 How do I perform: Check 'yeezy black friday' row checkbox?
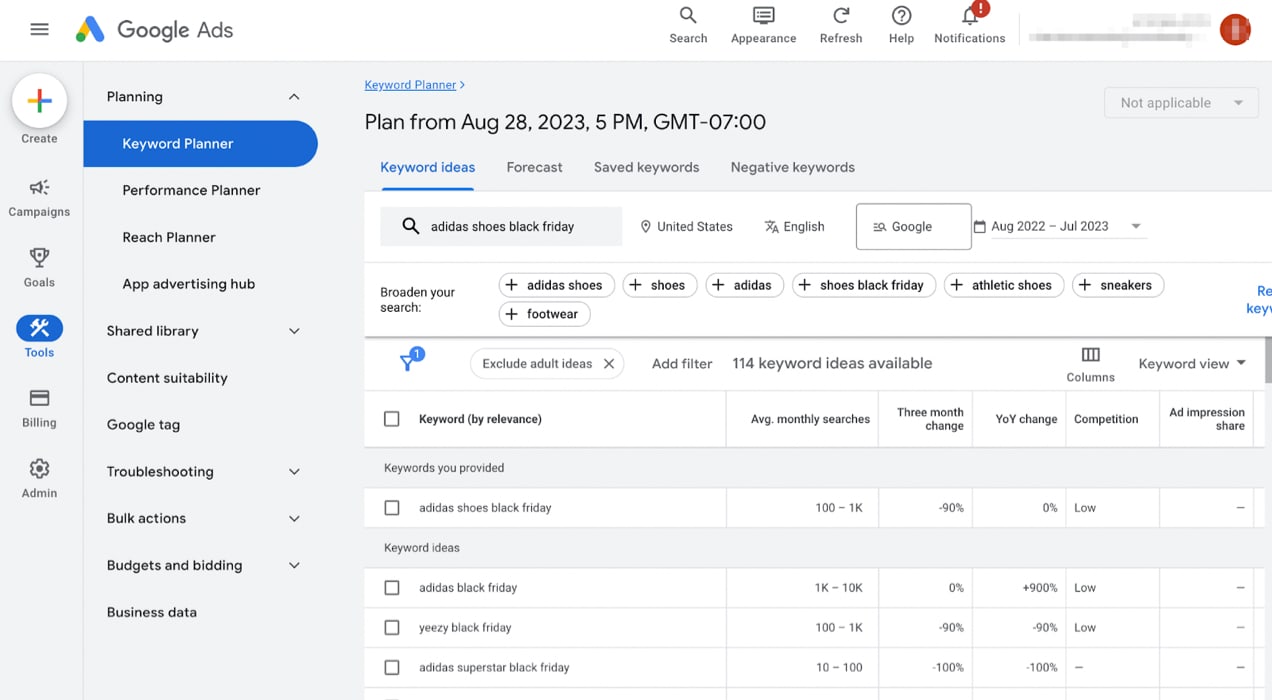click(x=392, y=628)
